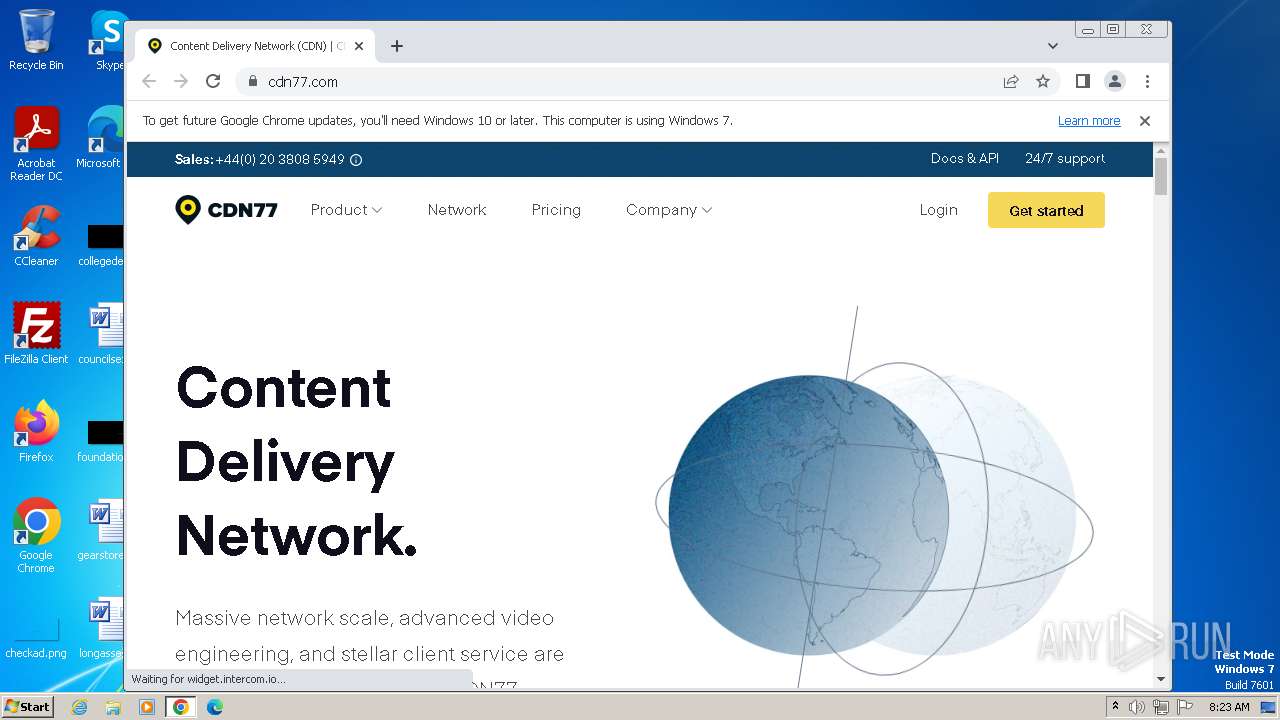This screenshot has height=720, width=1280.
Task: Click the Chrome forward arrow
Action: point(181,81)
